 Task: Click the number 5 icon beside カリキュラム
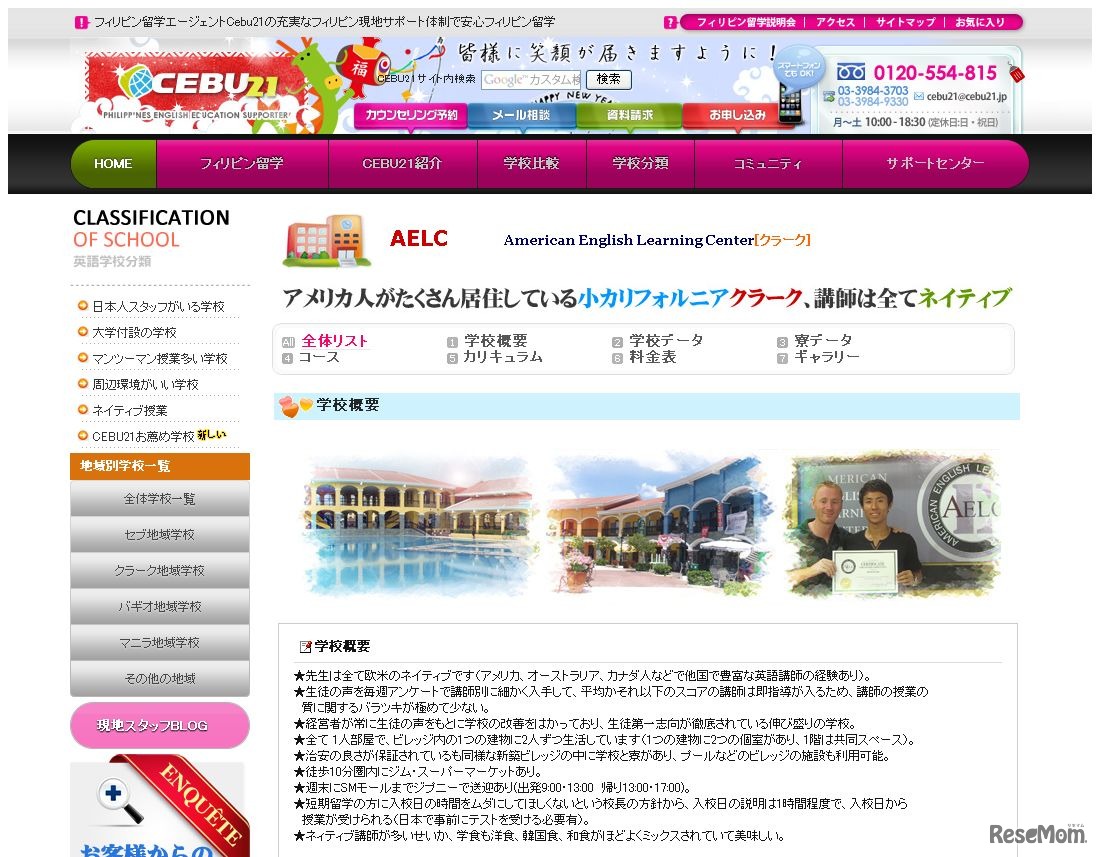click(452, 358)
